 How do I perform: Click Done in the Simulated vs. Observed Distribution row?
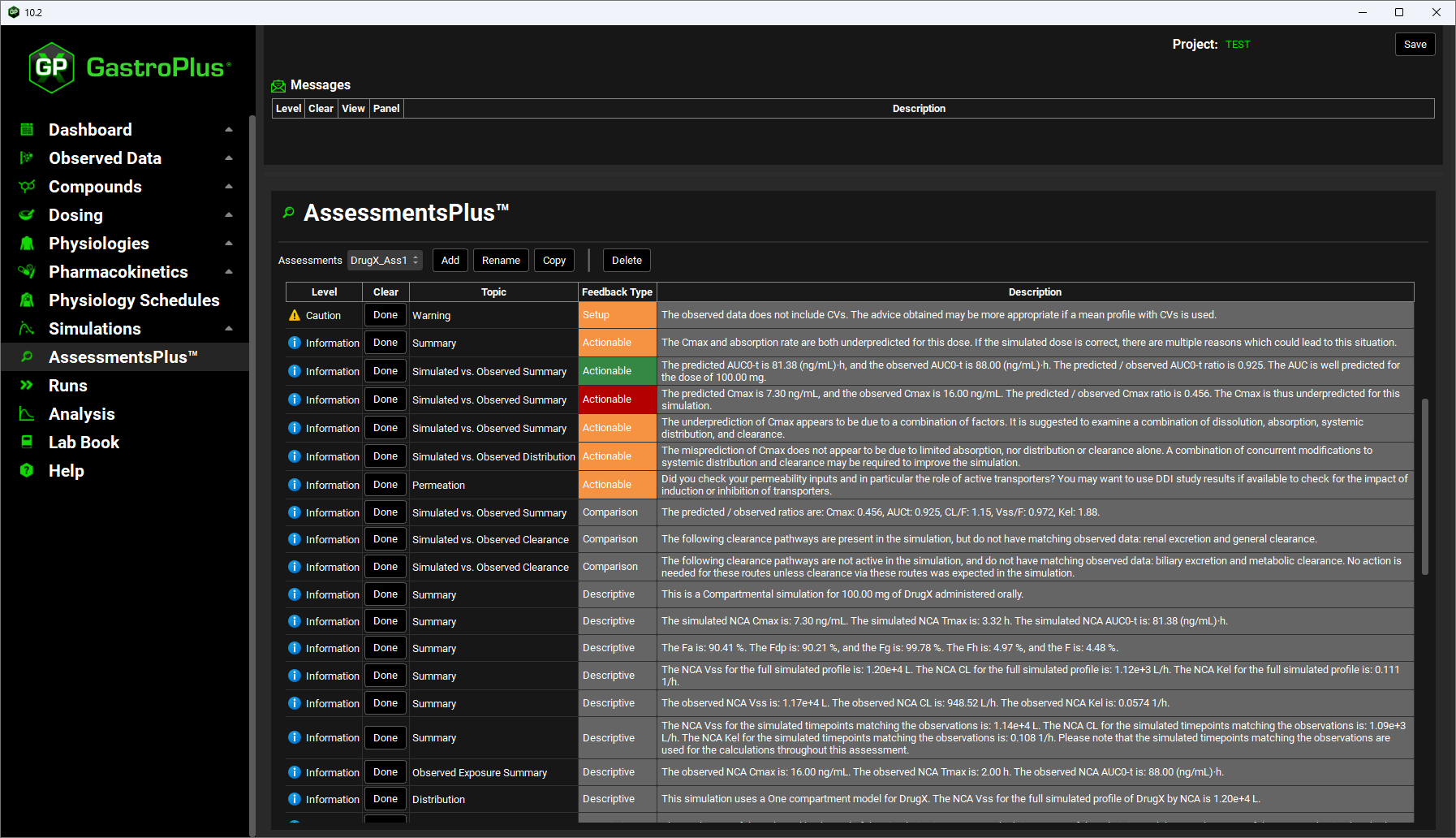(386, 456)
